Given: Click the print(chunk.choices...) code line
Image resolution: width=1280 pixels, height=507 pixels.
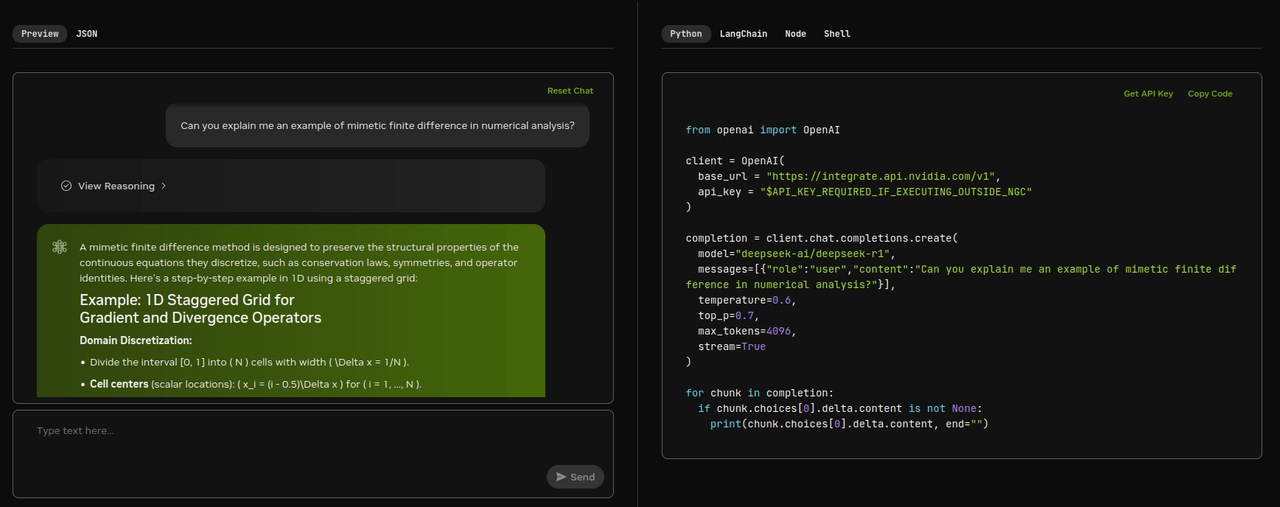Looking at the screenshot, I should pos(849,424).
